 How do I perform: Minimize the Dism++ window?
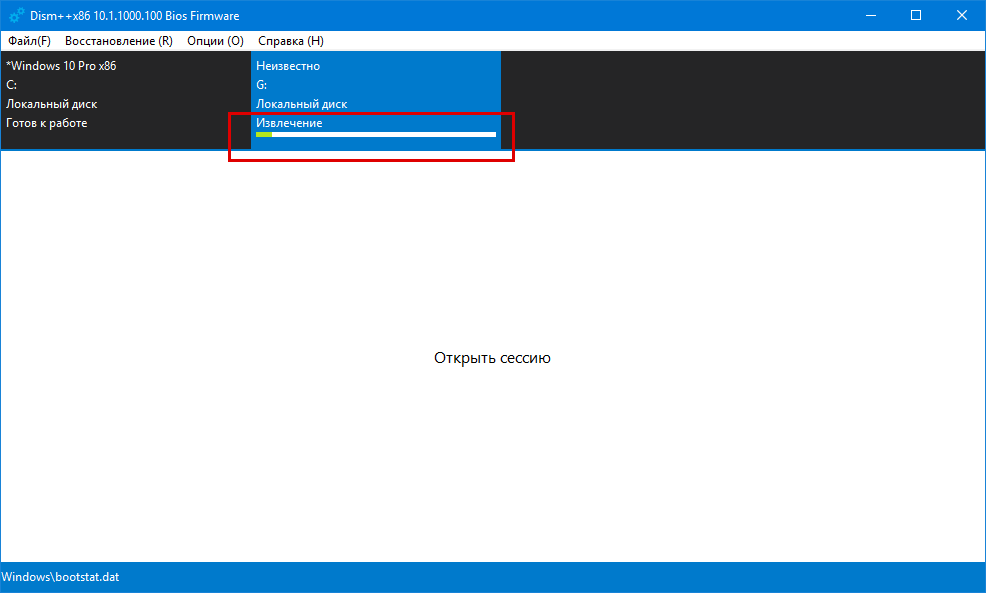pyautogui.click(x=871, y=15)
